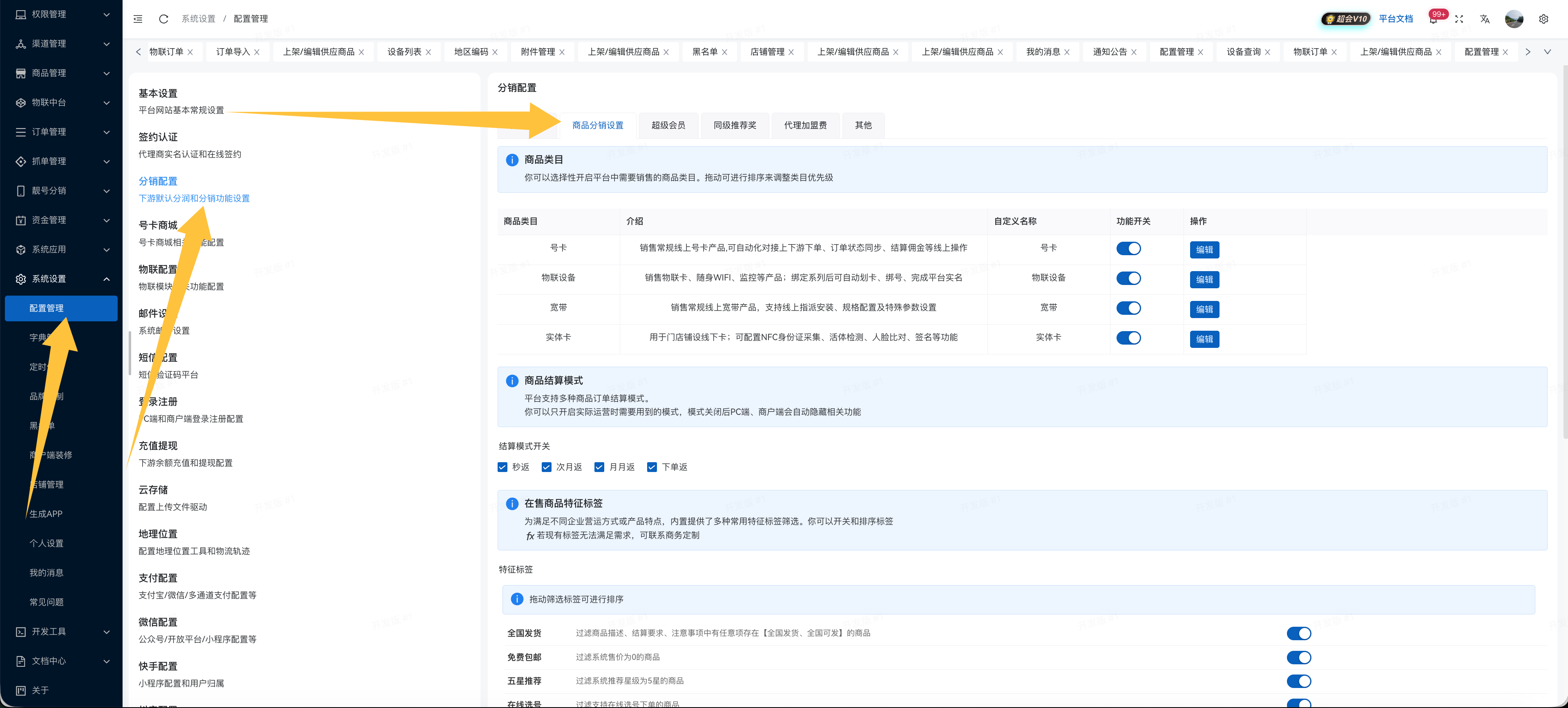Open the 代理加盟费 tab

point(805,125)
